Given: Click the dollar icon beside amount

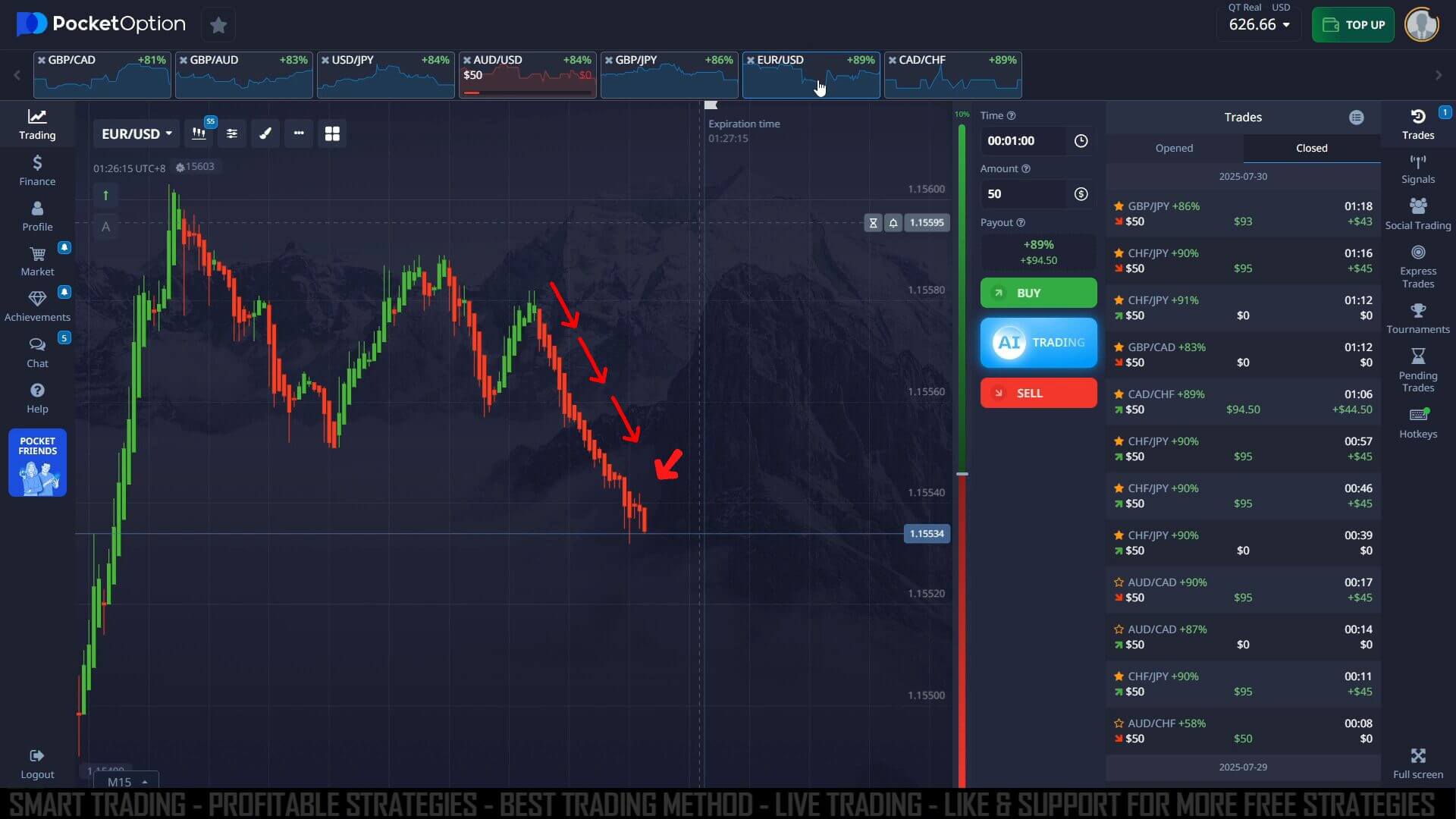Looking at the screenshot, I should point(1081,194).
